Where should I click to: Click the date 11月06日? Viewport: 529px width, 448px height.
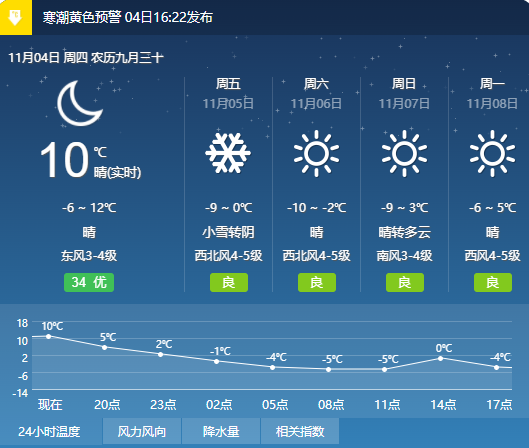(316, 104)
